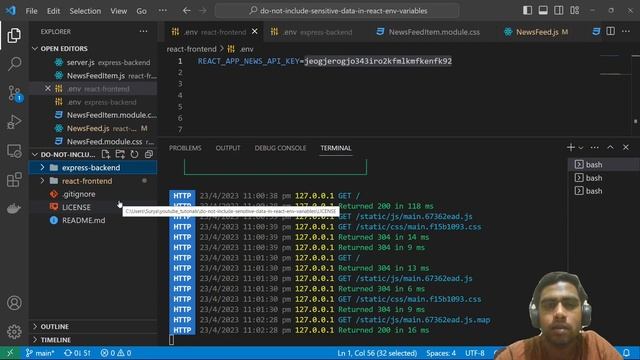
Task: Switch to NewsFeed.js editor tab
Action: click(x=536, y=32)
